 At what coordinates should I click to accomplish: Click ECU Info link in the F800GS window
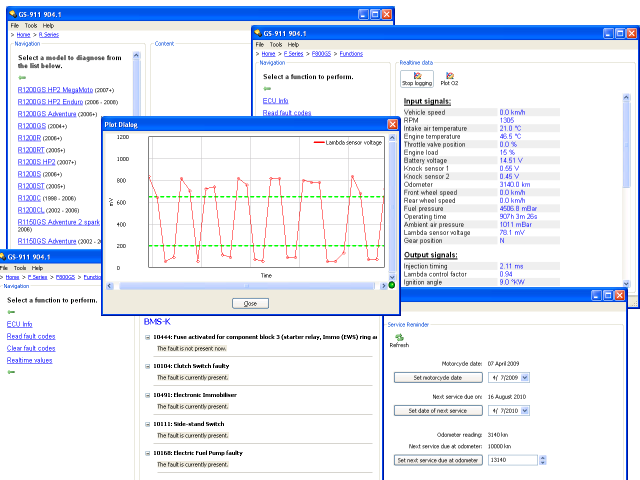(x=276, y=101)
